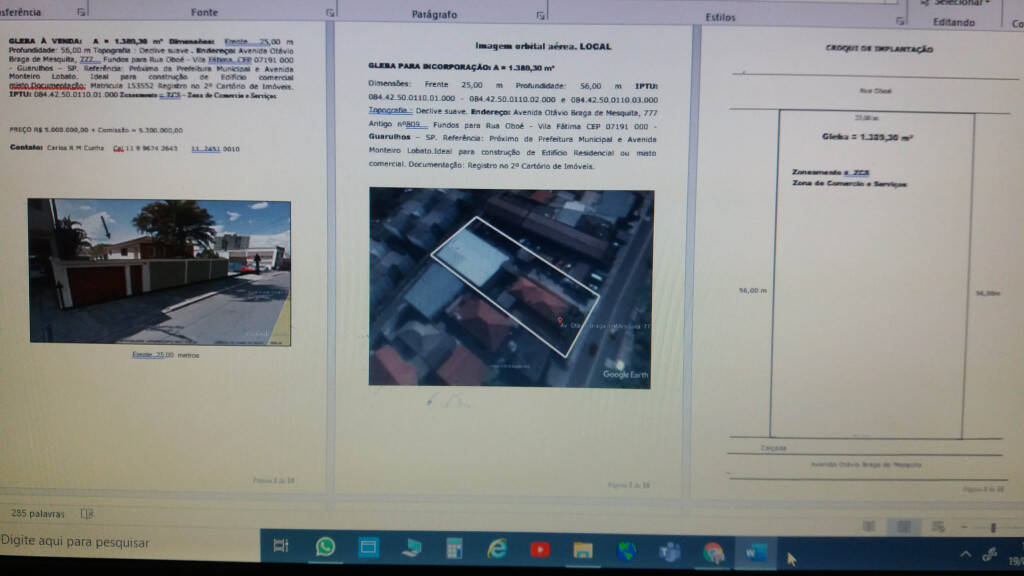Switch to Read Mode view

[x=868, y=526]
